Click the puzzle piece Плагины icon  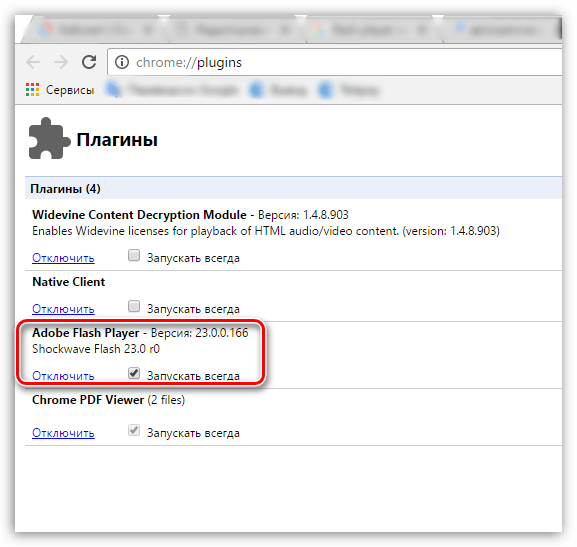click(49, 138)
